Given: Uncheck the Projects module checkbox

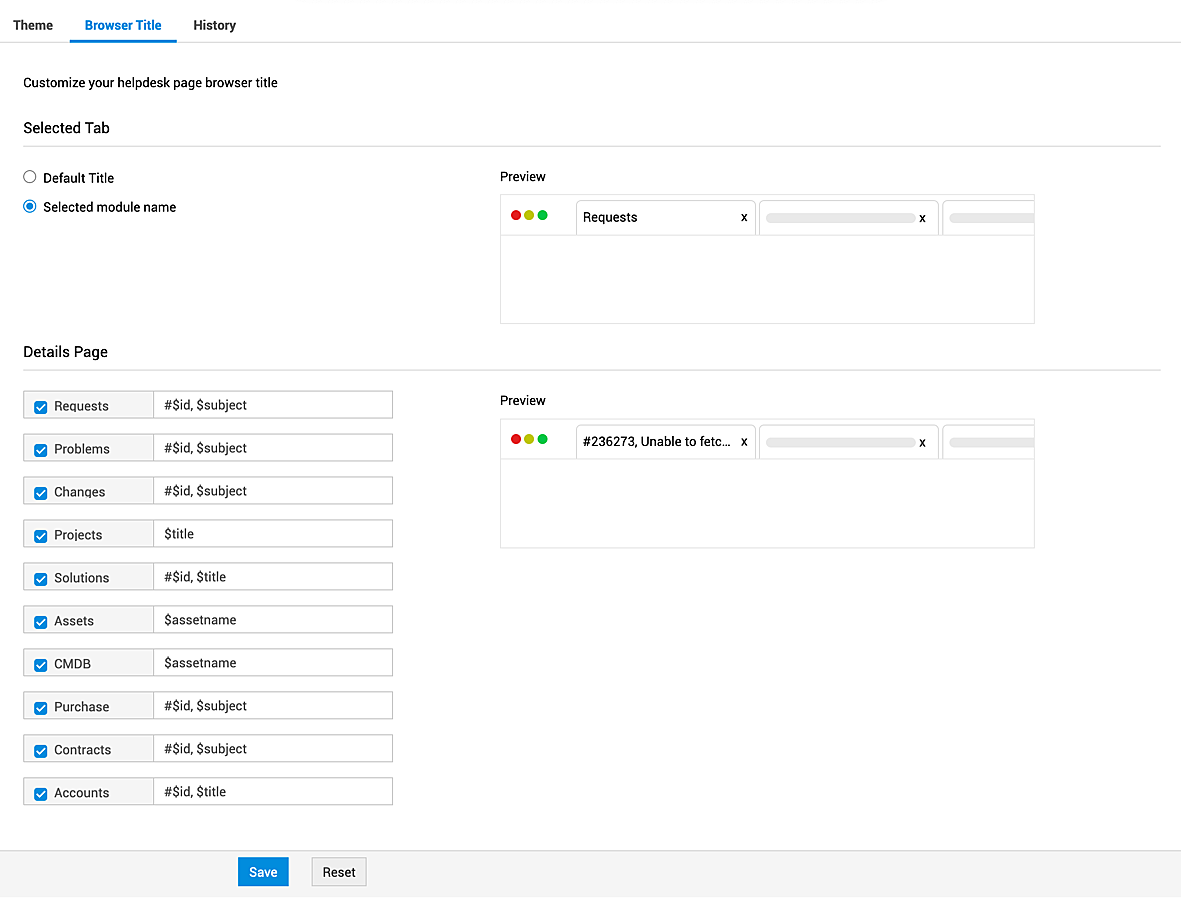Looking at the screenshot, I should [41, 536].
